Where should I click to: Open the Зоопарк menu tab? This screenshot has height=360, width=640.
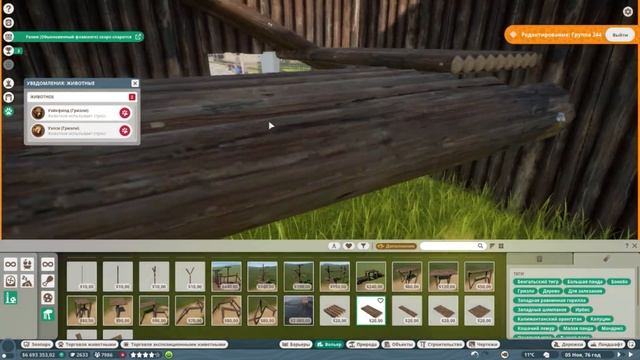37,344
